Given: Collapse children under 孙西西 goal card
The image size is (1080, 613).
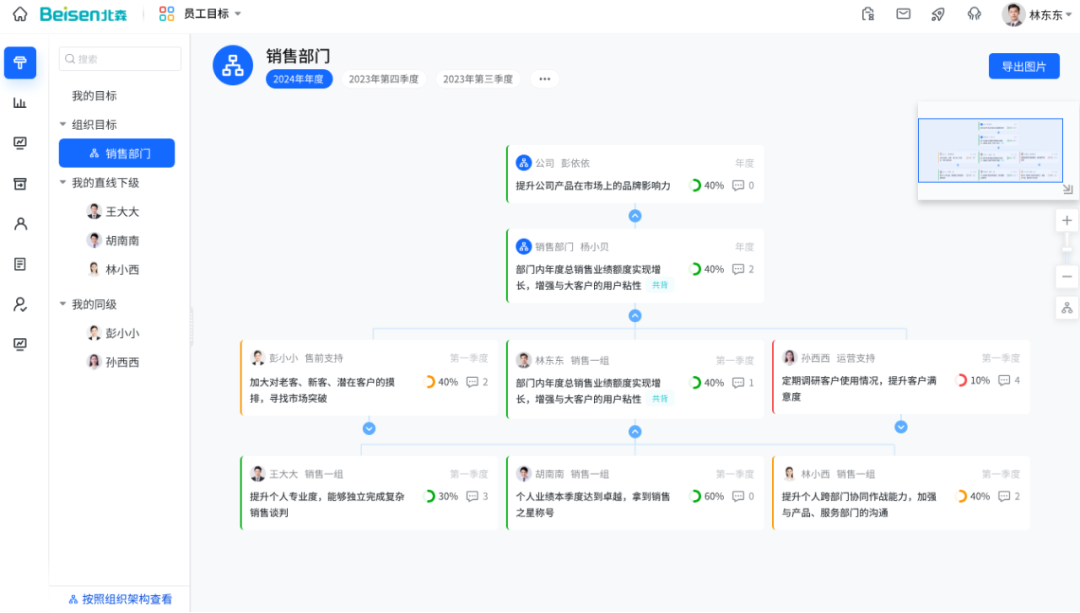Looking at the screenshot, I should 901,427.
